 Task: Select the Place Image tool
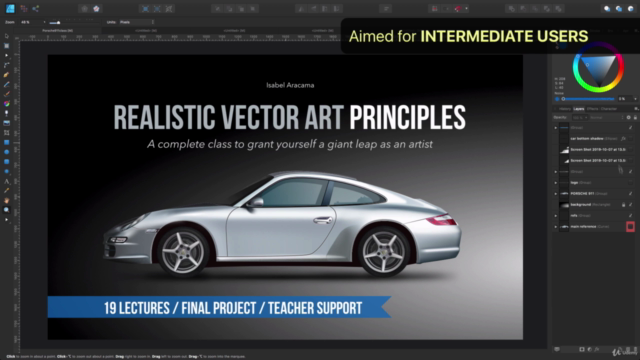(7, 123)
